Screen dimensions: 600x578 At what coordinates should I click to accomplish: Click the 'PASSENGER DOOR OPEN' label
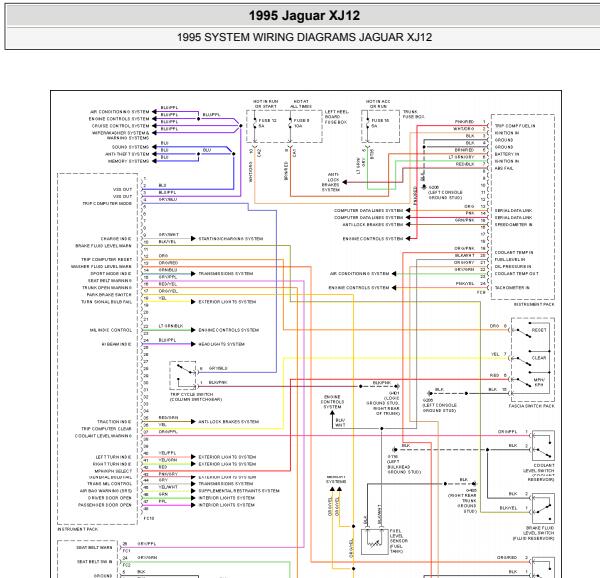click(104, 505)
